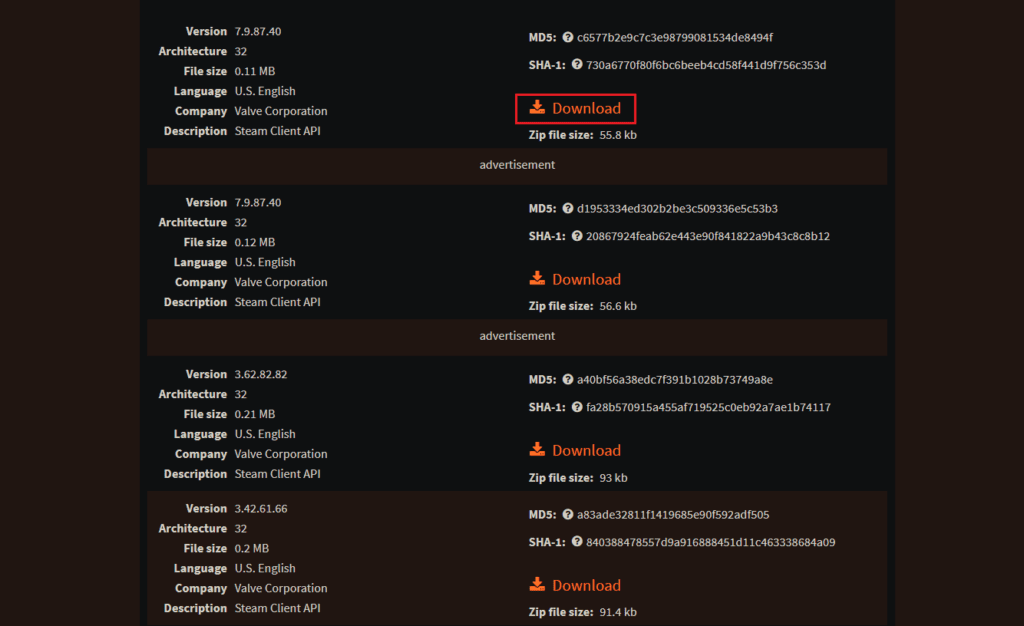
Task: Click the 0.12 MB file size value
Action: point(255,242)
